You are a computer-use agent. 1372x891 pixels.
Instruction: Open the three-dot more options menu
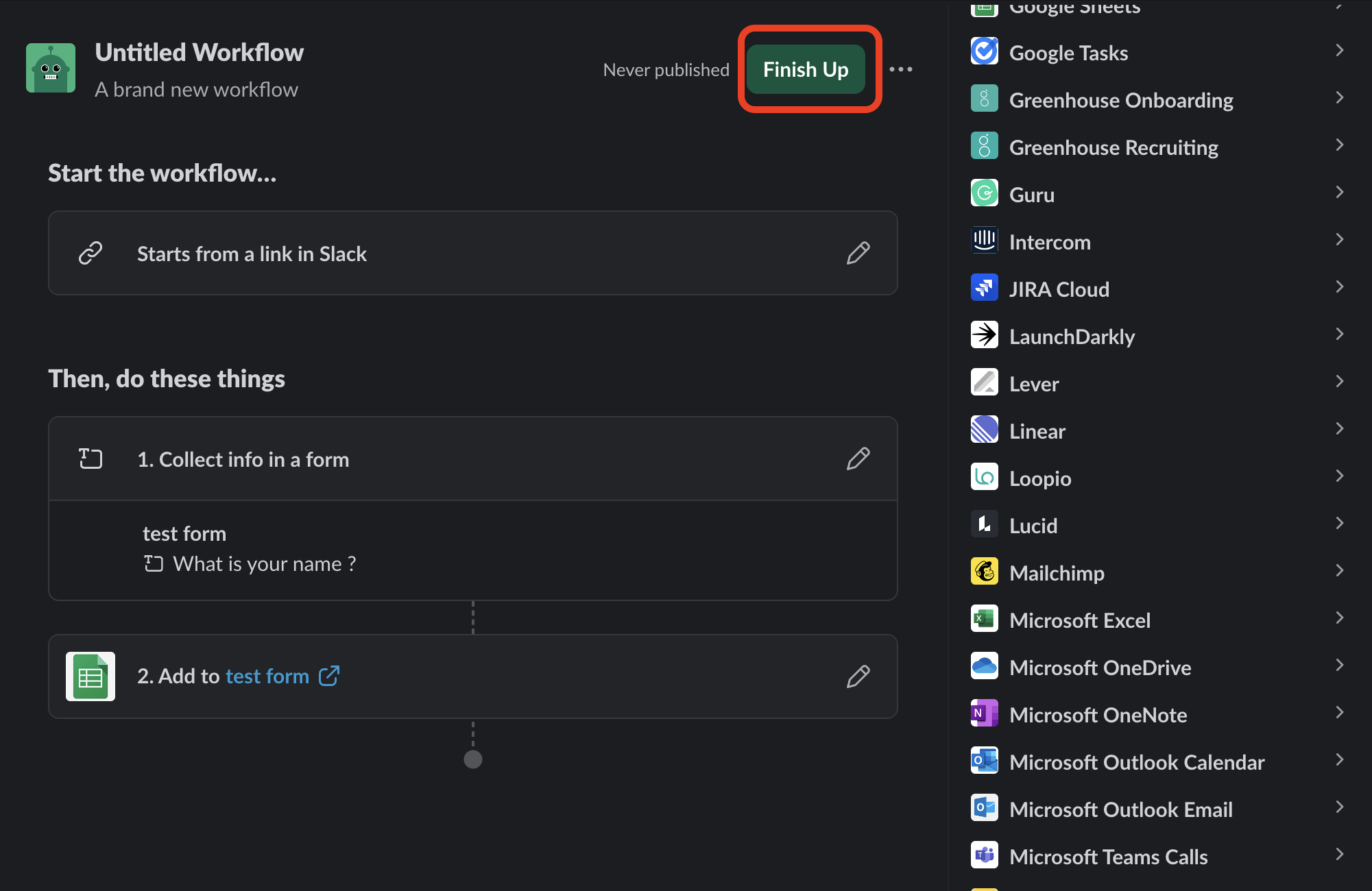[901, 69]
